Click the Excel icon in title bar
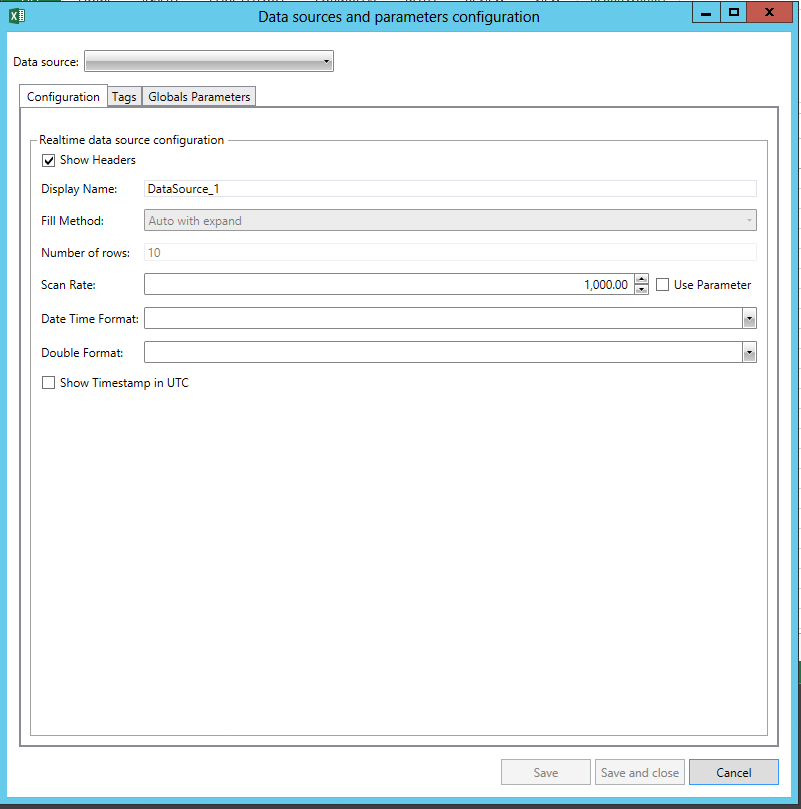The height and width of the screenshot is (809, 801). point(16,15)
